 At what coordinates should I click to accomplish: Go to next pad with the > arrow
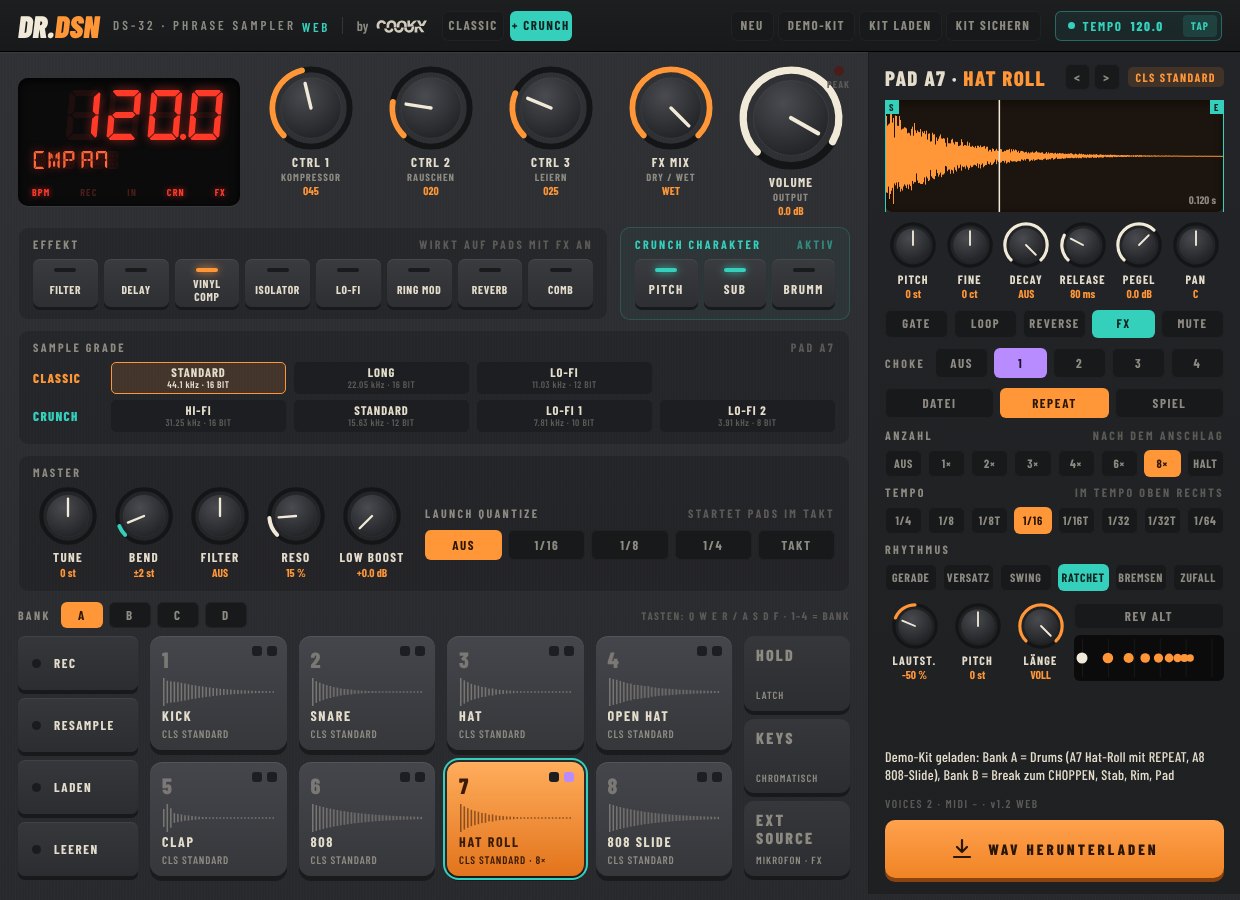pyautogui.click(x=1105, y=78)
